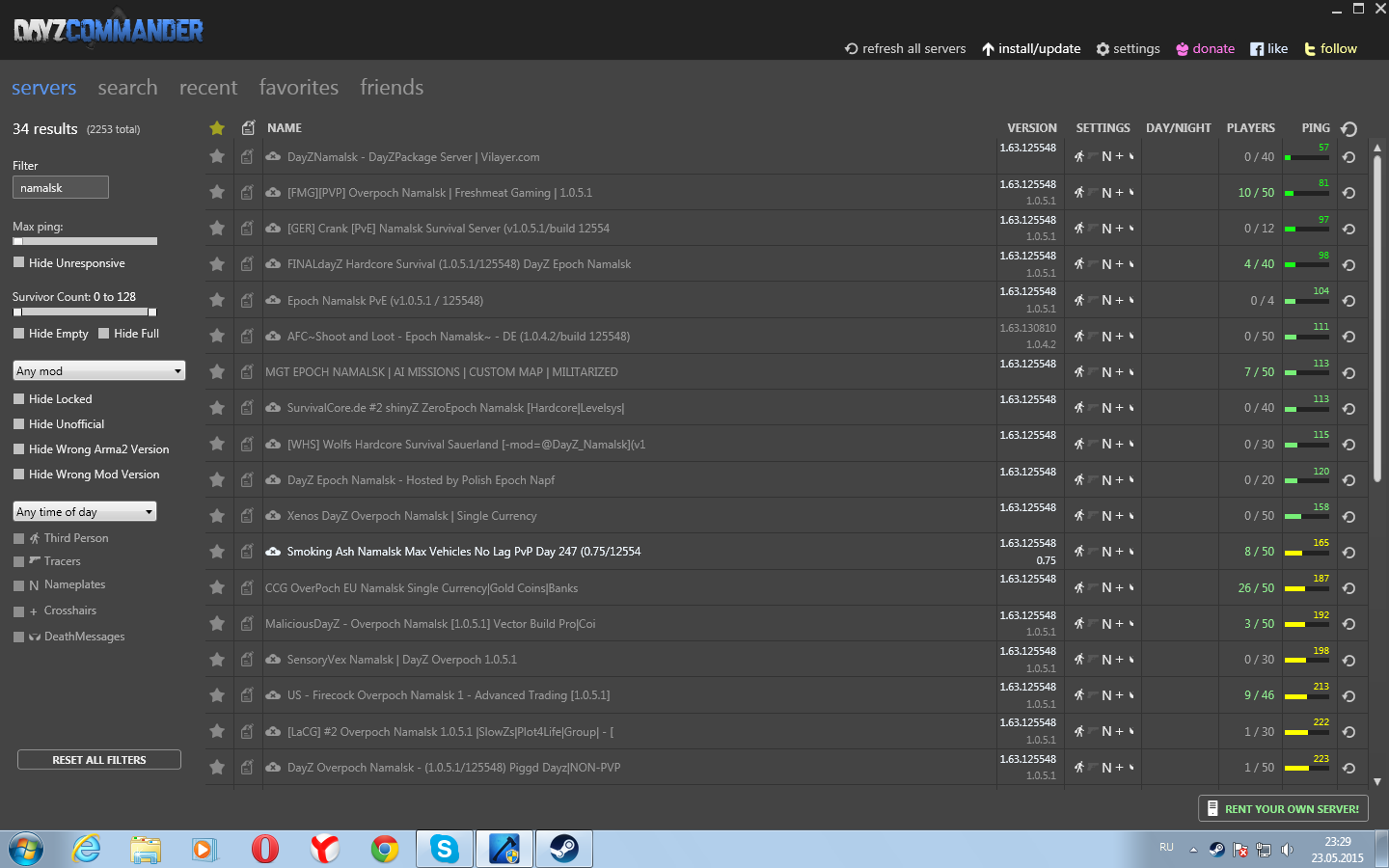Open notes for SensoryVex Namalsk server
Image resolution: width=1389 pixels, height=868 pixels.
pos(247,660)
